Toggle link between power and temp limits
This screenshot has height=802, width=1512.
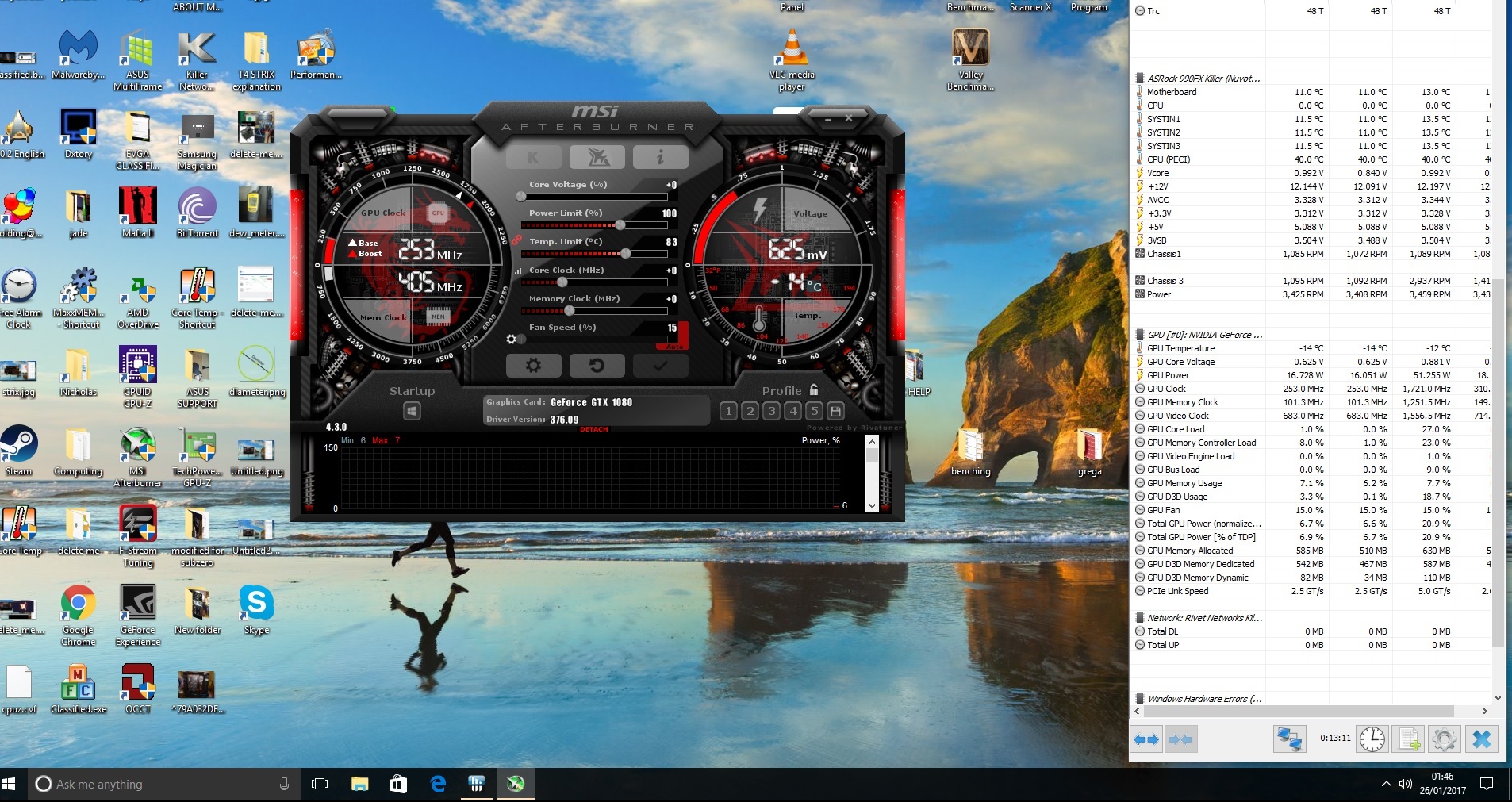tap(516, 240)
